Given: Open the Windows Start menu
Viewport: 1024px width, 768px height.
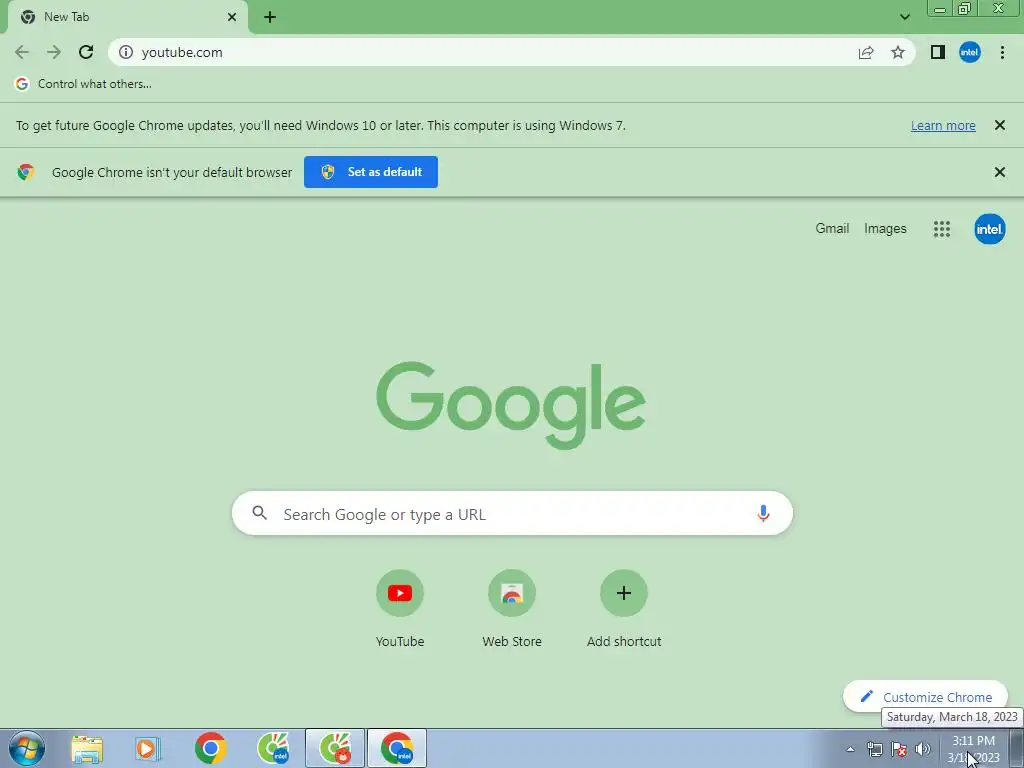Looking at the screenshot, I should click(x=27, y=748).
